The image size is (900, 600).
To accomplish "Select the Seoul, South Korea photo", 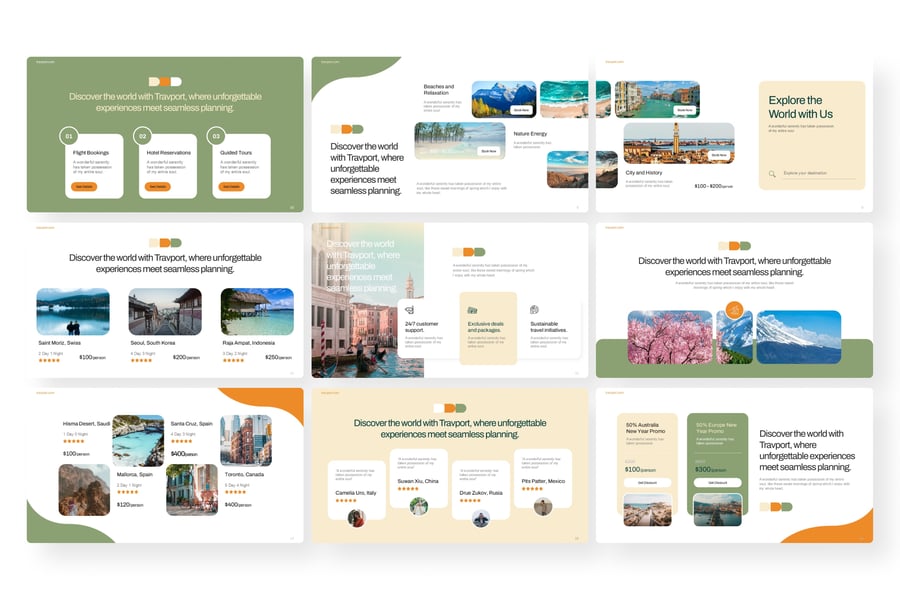I will click(165, 312).
